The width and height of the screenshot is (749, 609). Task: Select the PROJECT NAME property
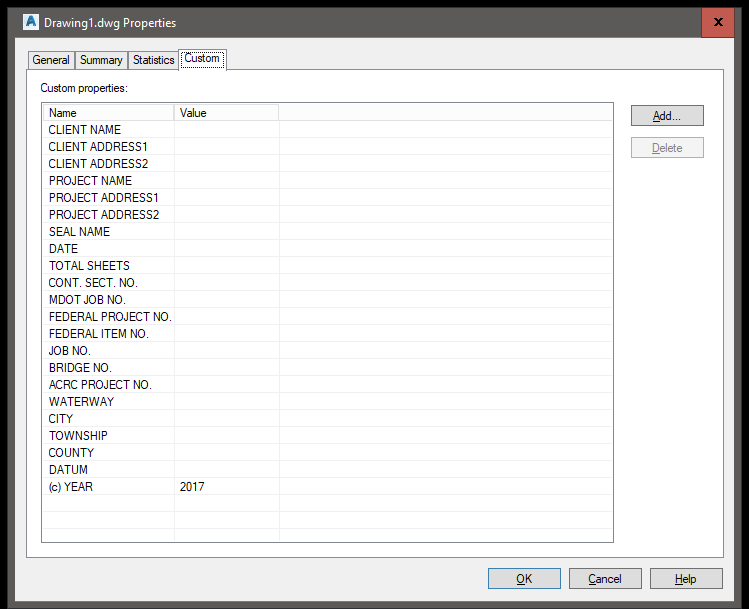tap(327, 181)
